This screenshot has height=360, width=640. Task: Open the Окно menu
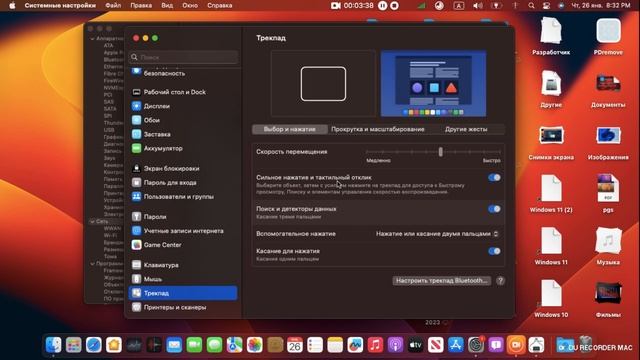190,6
